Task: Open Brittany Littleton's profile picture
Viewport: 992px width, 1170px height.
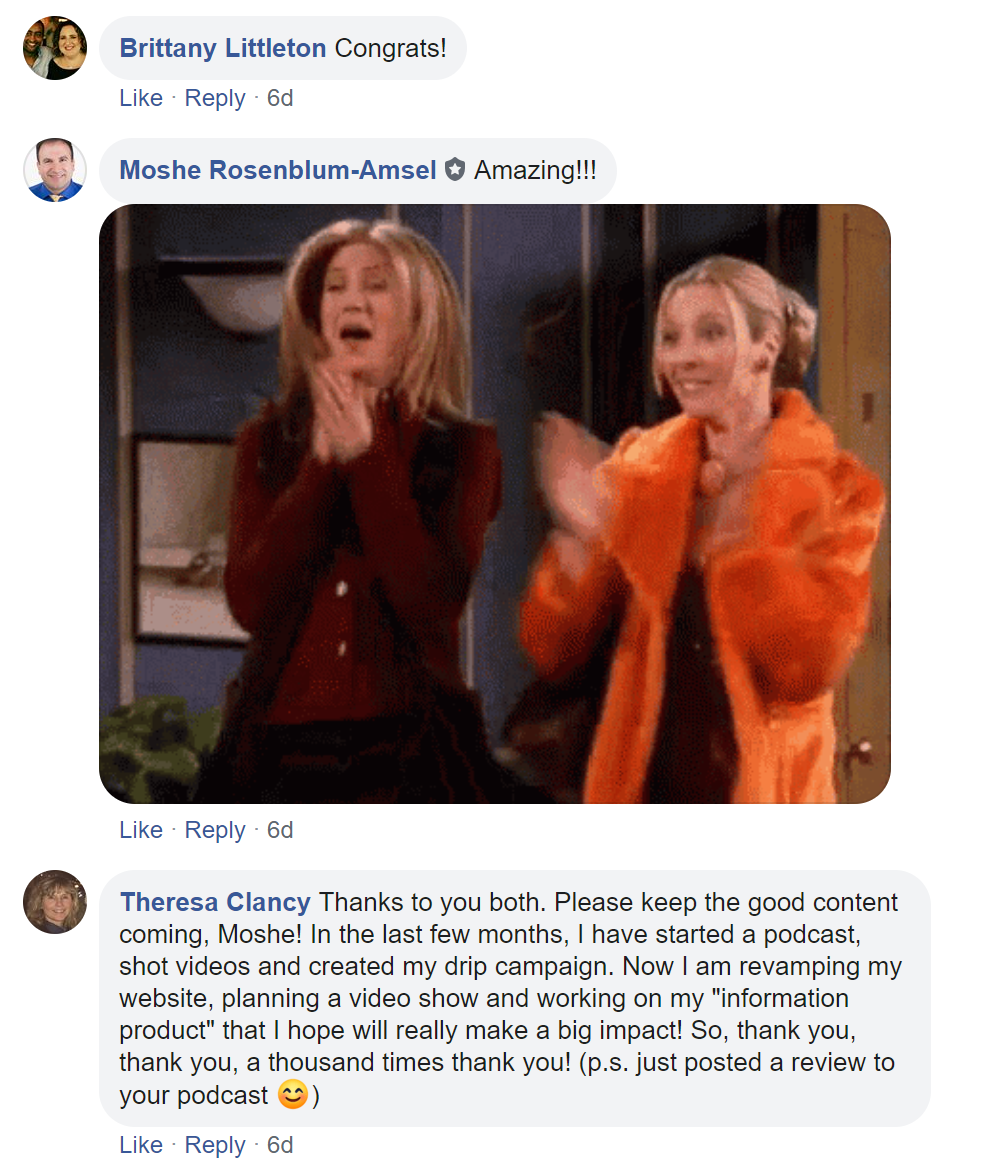Action: [55, 48]
